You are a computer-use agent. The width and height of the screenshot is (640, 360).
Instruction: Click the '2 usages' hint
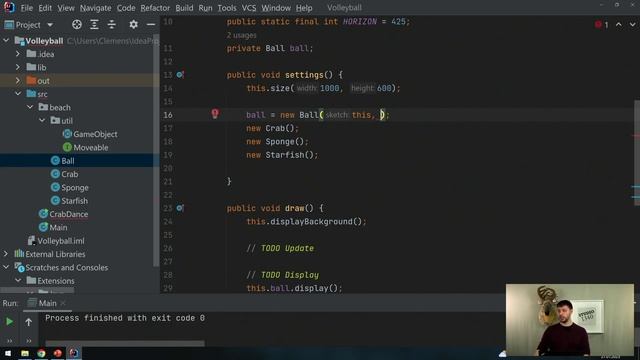(x=242, y=35)
